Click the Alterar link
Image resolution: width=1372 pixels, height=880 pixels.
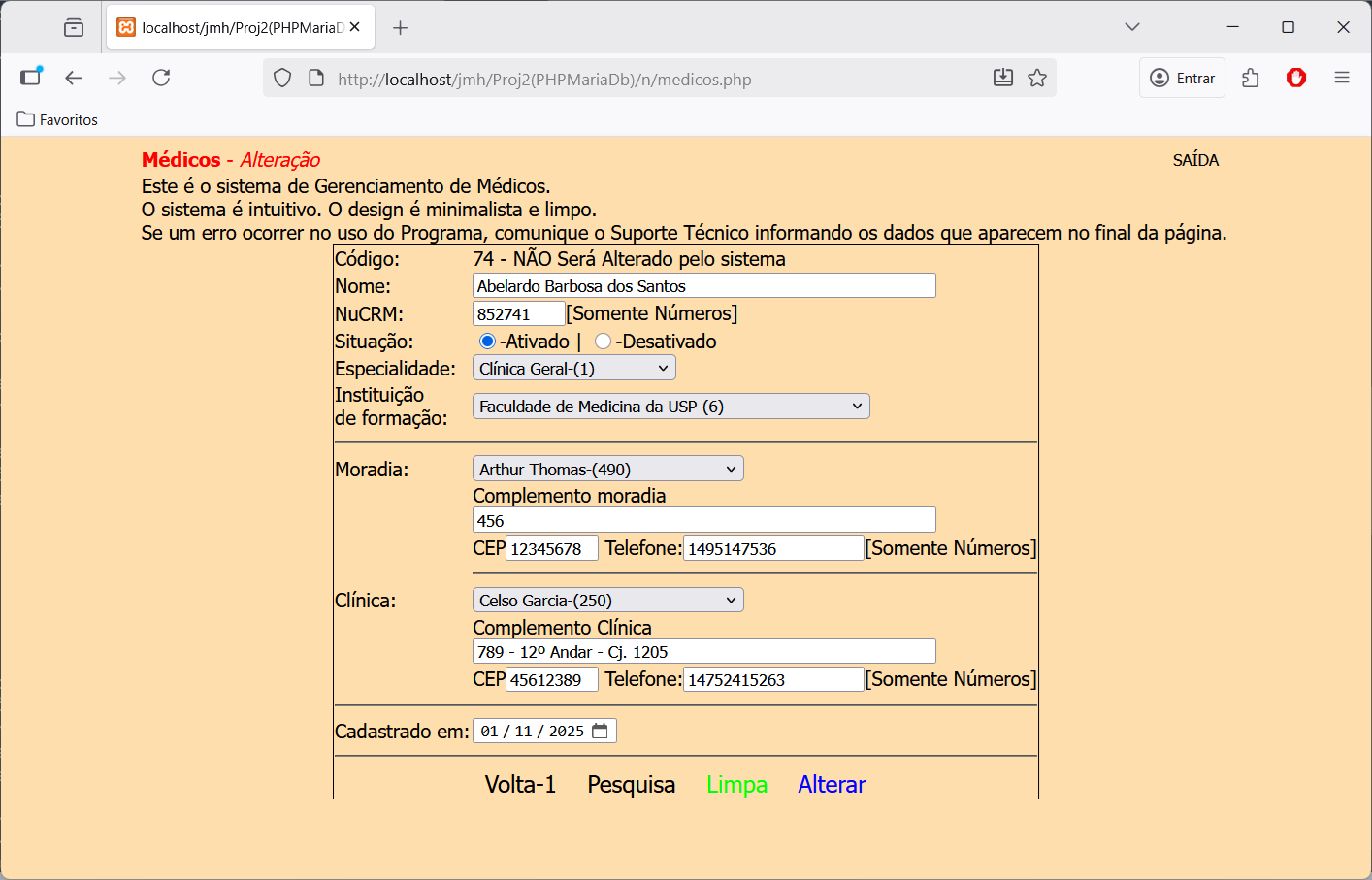pyautogui.click(x=832, y=784)
